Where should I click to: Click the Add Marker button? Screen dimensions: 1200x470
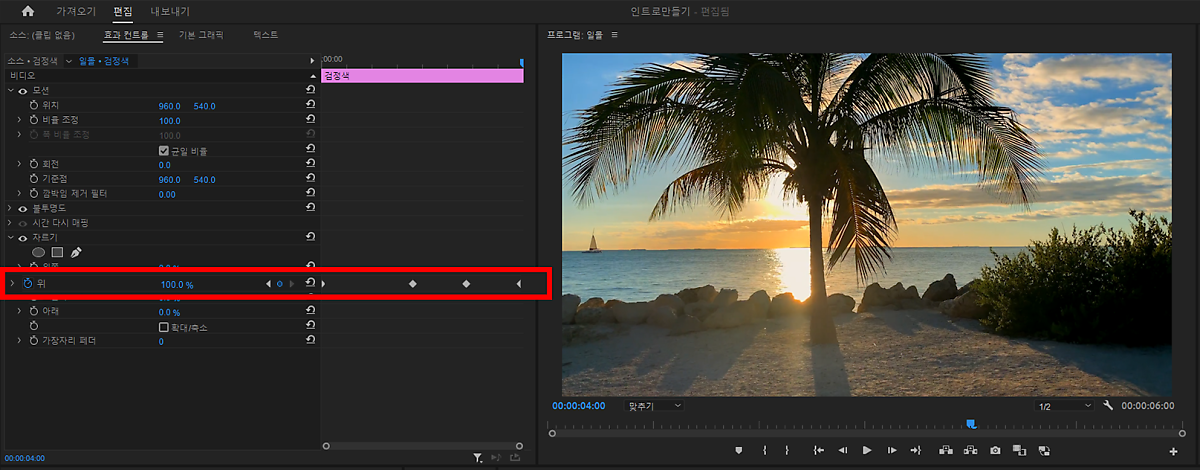[739, 451]
